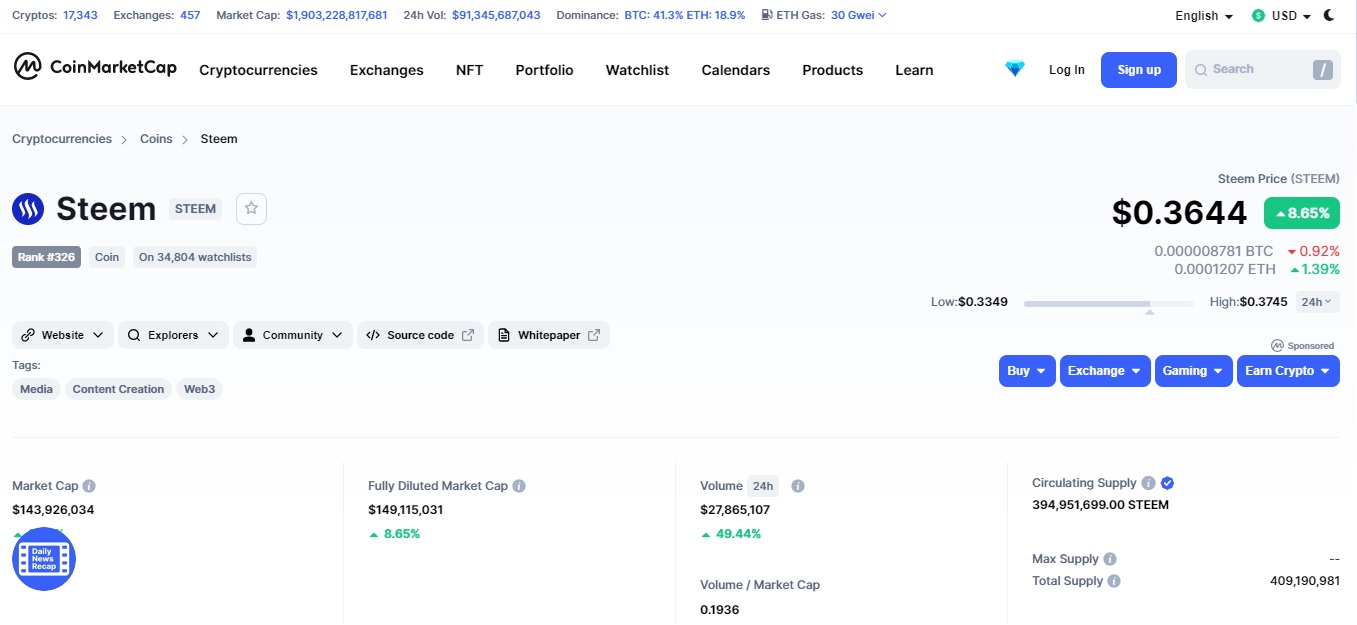Expand the Explorers dropdown
Image resolution: width=1357 pixels, height=625 pixels.
(x=173, y=335)
